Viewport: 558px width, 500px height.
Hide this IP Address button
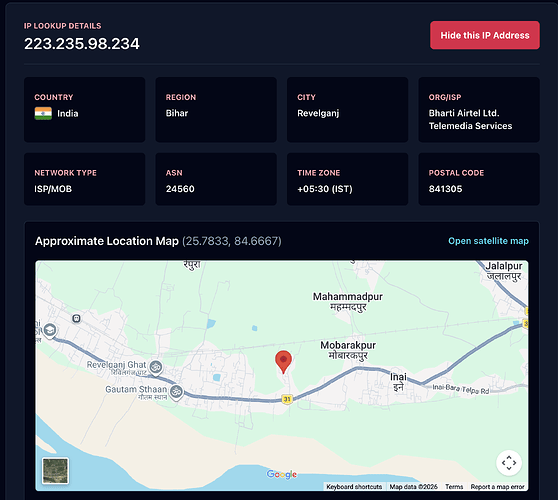click(485, 35)
